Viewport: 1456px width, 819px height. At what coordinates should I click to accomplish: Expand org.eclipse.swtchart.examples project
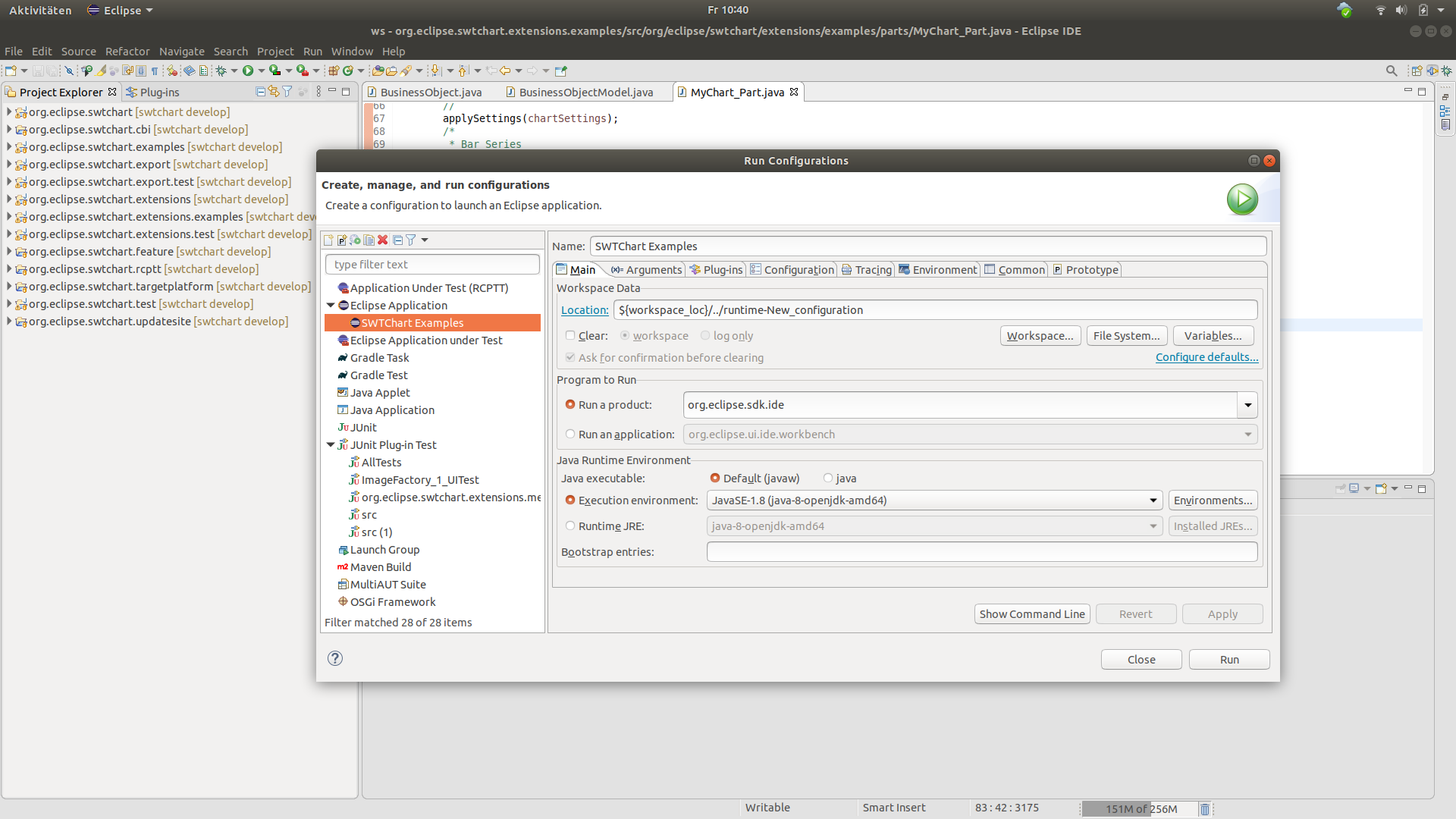tap(9, 146)
